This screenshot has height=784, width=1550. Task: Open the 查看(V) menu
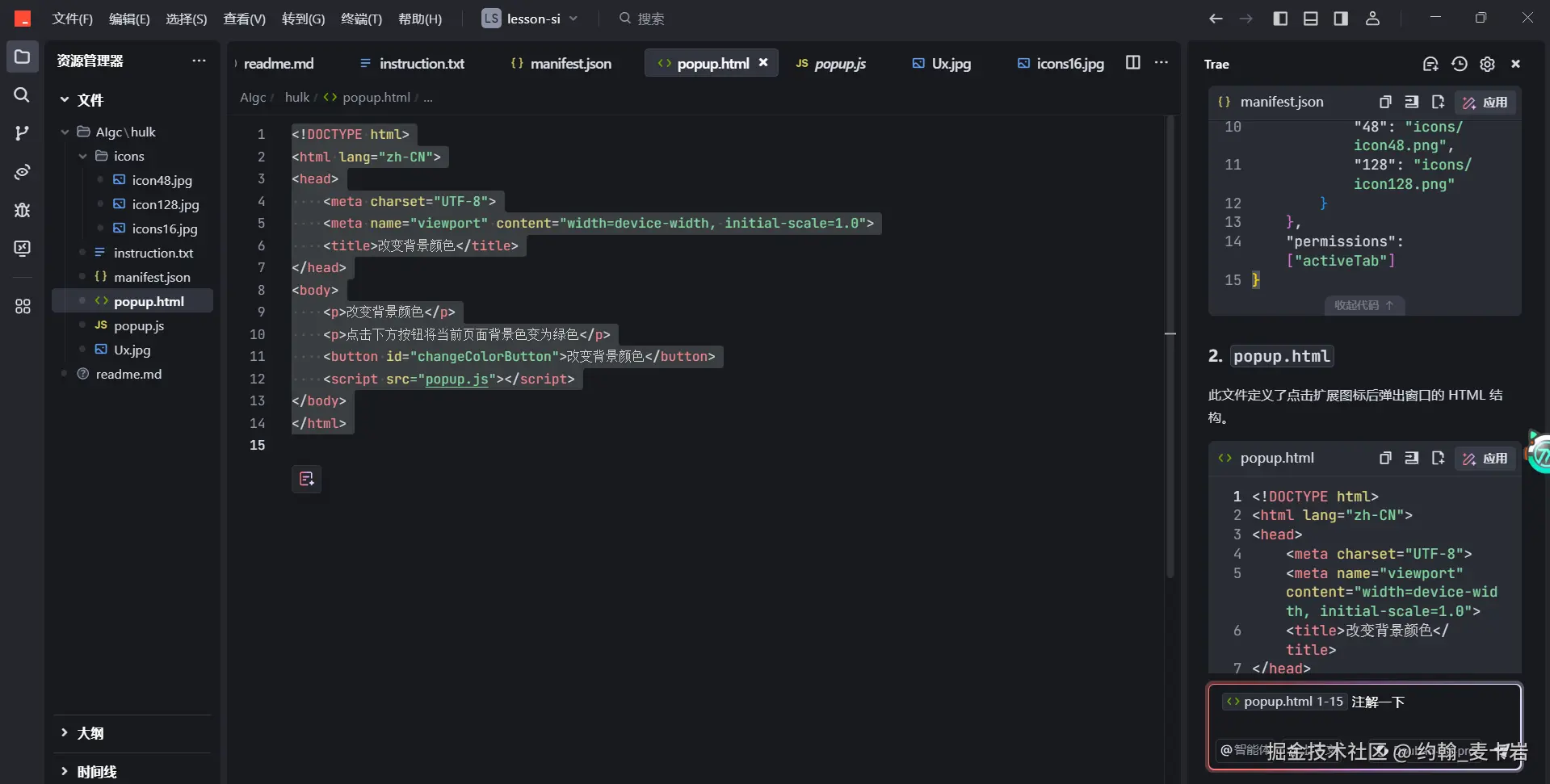click(245, 19)
